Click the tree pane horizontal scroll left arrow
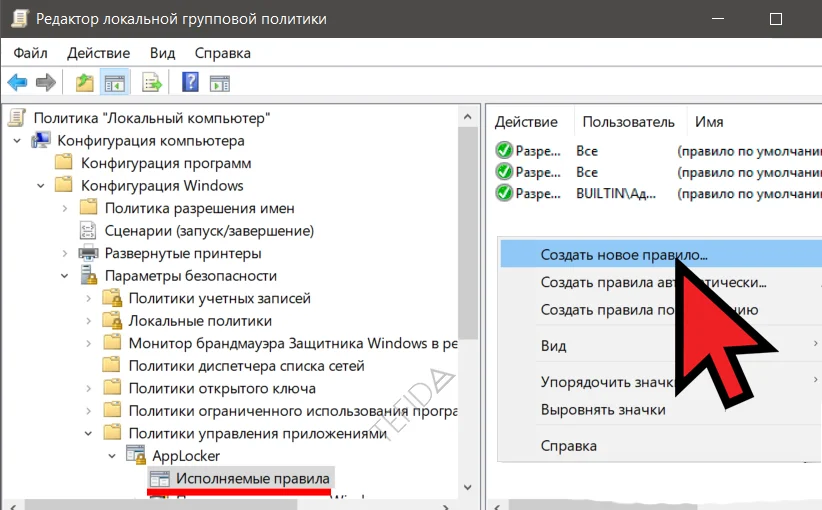Screen dimensions: 822x510 13,506
